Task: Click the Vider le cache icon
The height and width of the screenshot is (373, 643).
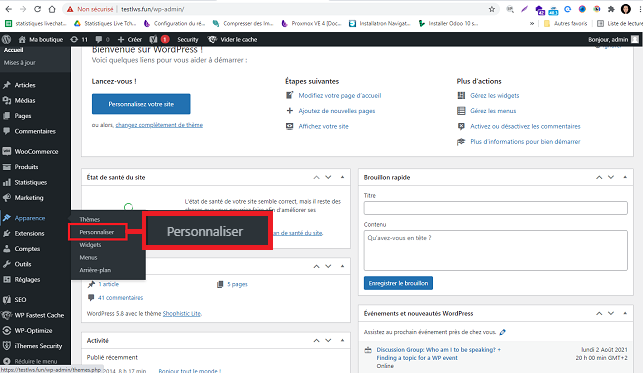Action: [212, 39]
